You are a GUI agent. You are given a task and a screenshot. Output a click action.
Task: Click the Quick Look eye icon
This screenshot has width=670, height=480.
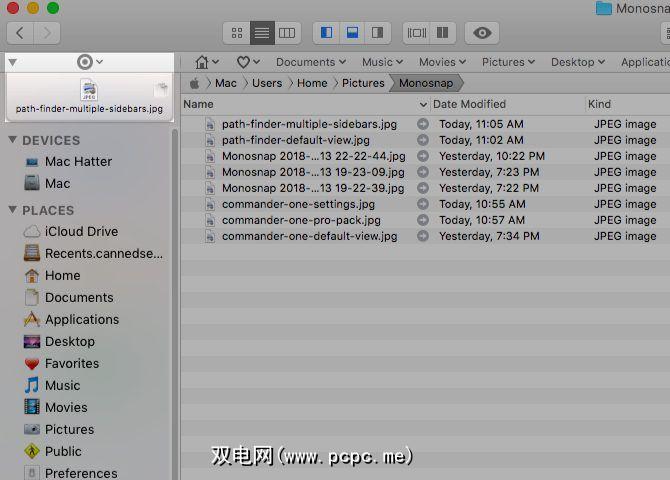482,33
